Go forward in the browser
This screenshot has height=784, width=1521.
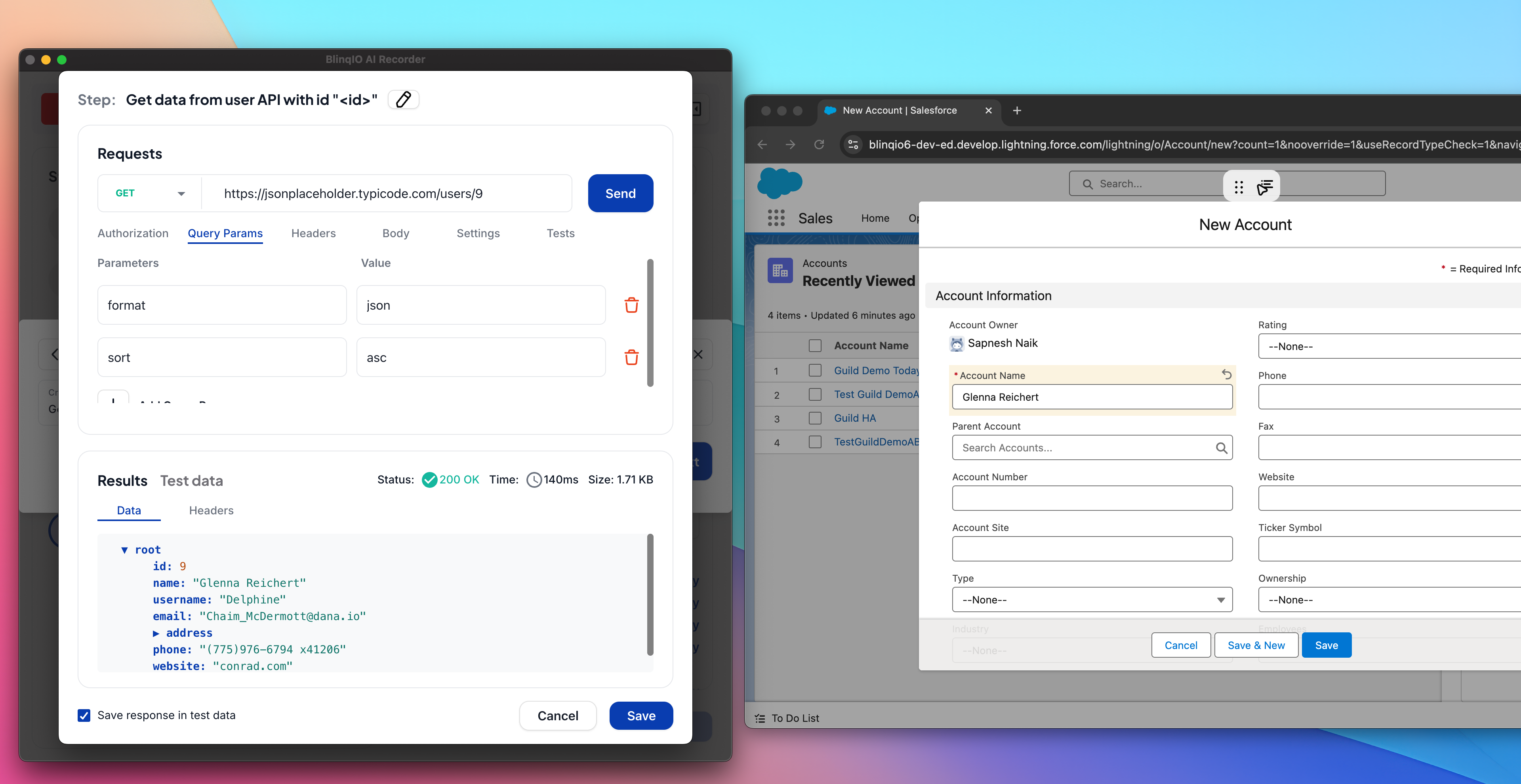pos(790,145)
